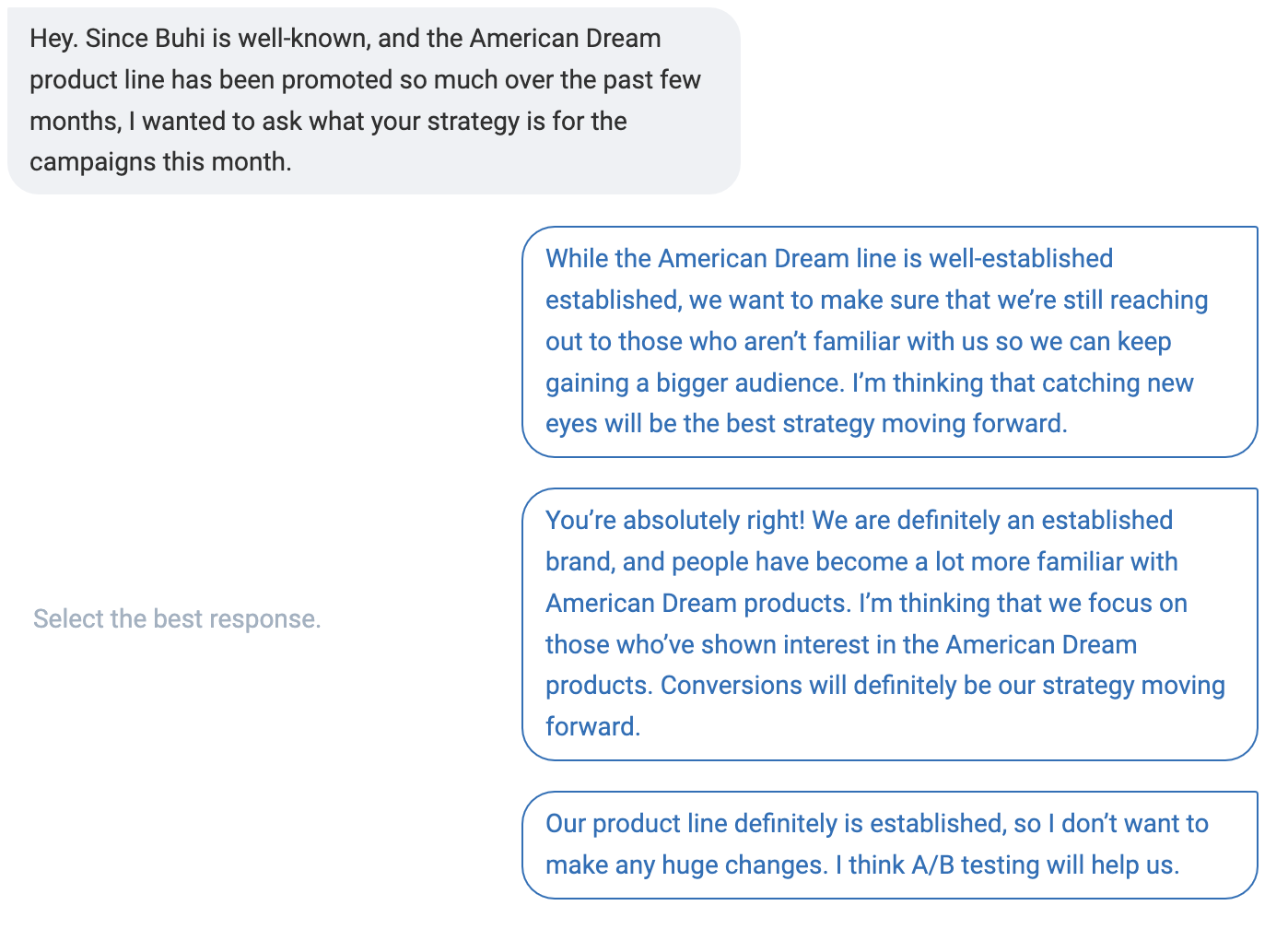Click the line 'American Dream products. I'm thinking that we focus on'
1288x929 pixels.
[866, 604]
